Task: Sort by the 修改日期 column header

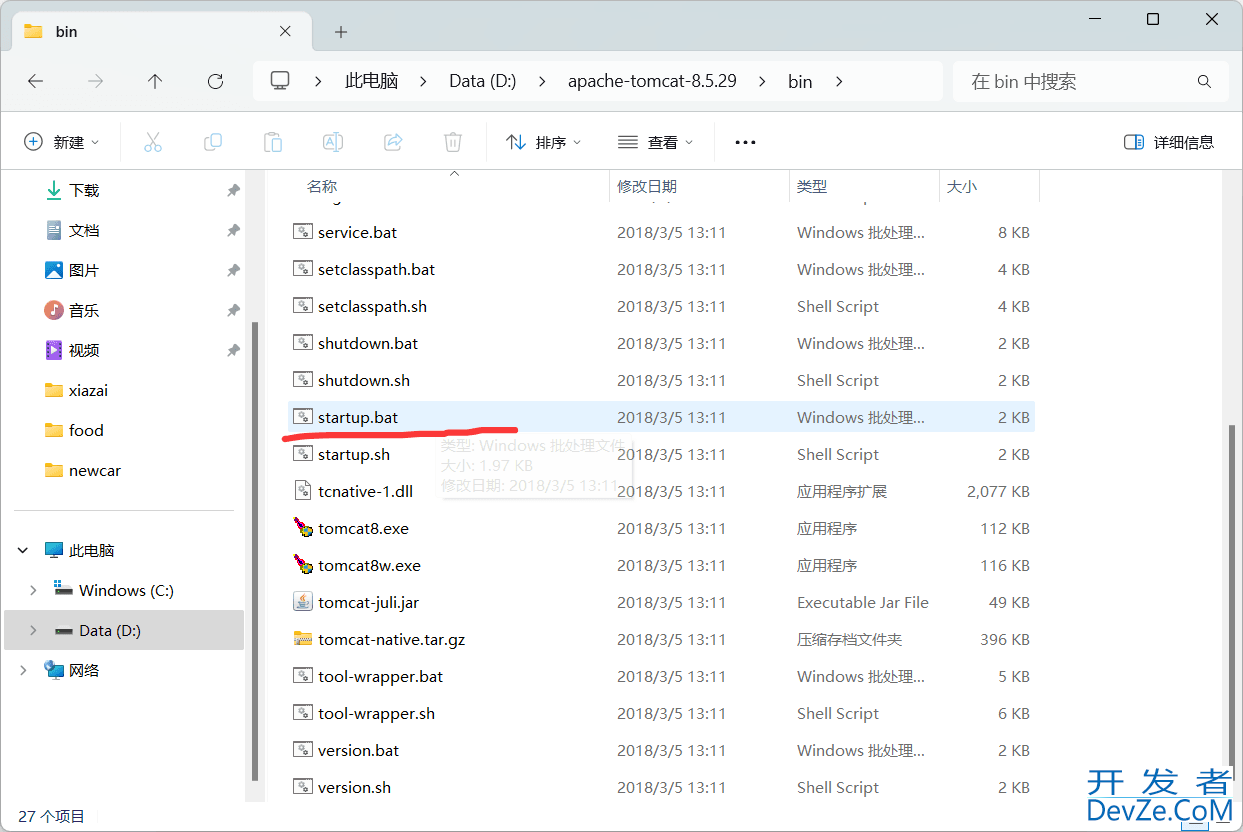Action: click(647, 186)
